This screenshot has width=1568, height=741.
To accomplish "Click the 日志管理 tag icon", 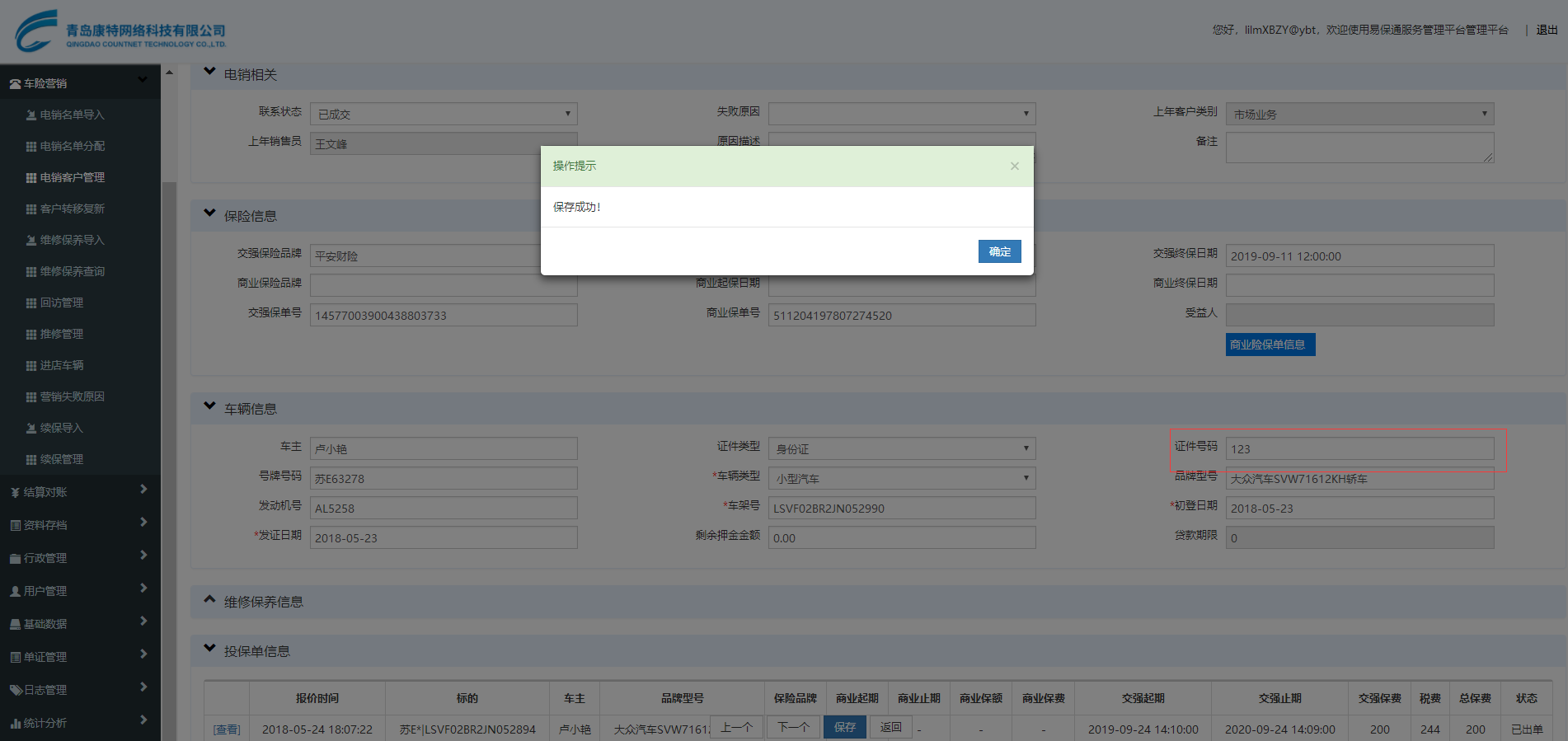I will point(15,691).
